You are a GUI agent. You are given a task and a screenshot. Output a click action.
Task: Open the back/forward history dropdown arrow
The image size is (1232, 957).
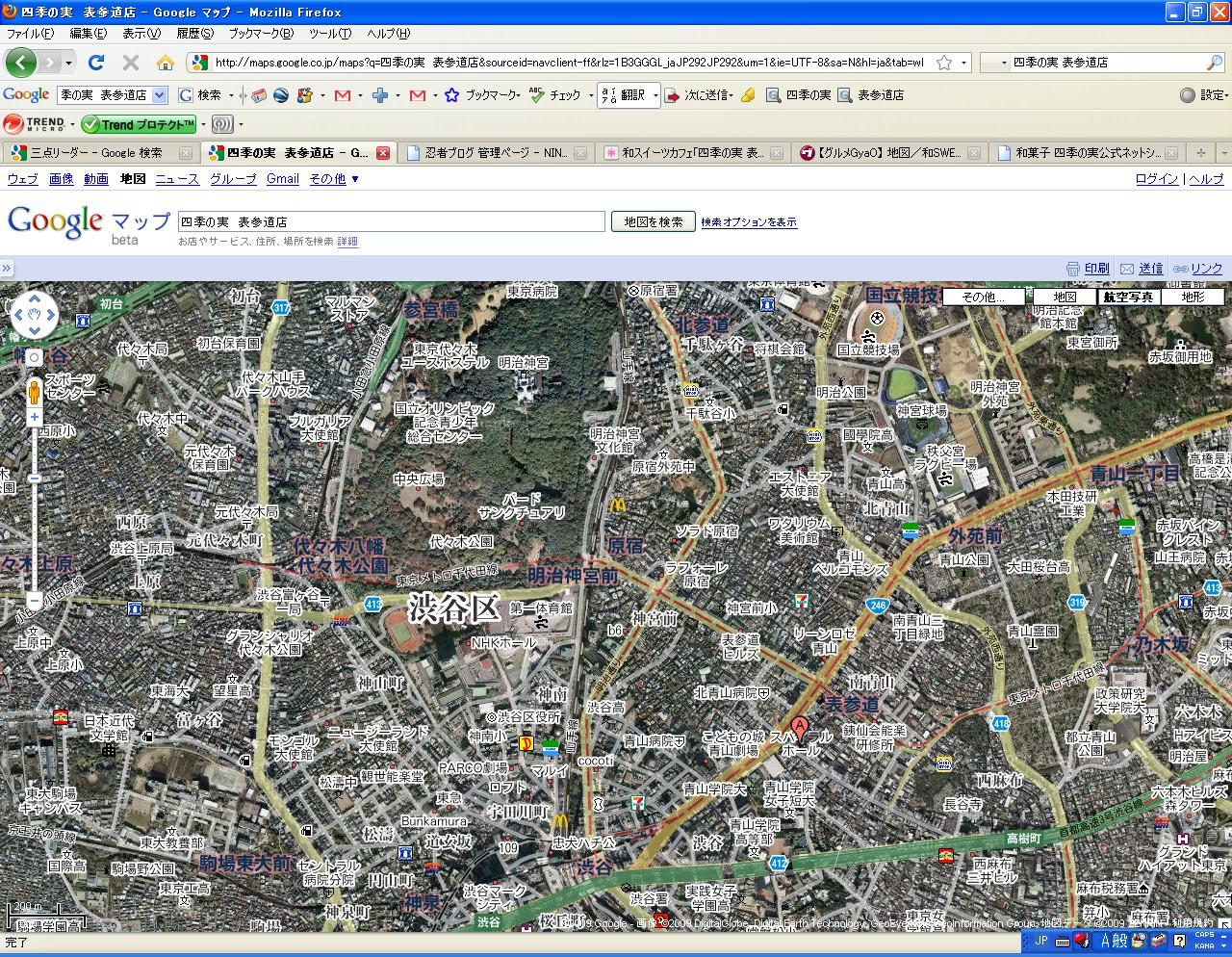click(x=69, y=63)
